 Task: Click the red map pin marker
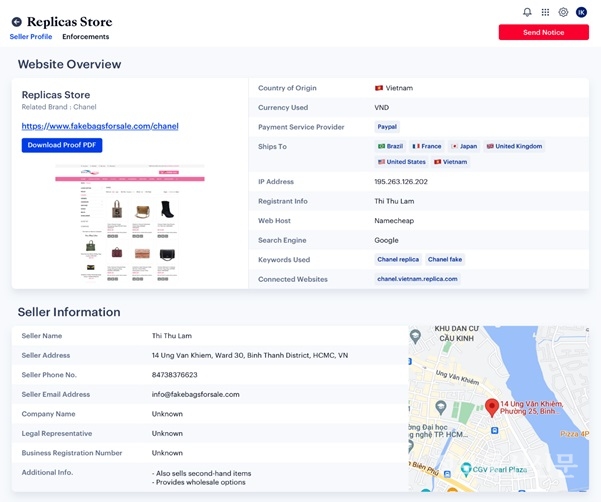[492, 407]
